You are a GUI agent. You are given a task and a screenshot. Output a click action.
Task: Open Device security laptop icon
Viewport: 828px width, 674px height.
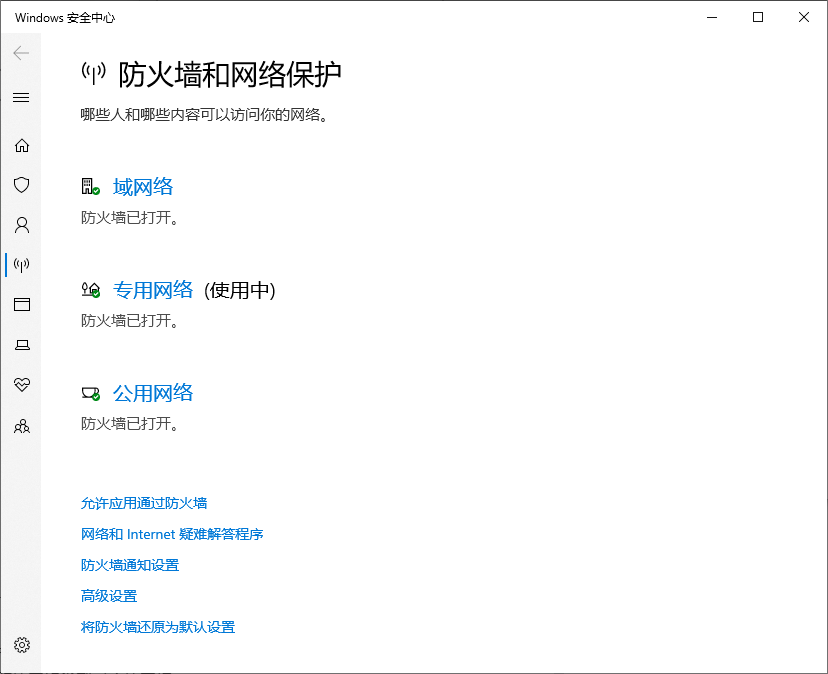[x=20, y=344]
